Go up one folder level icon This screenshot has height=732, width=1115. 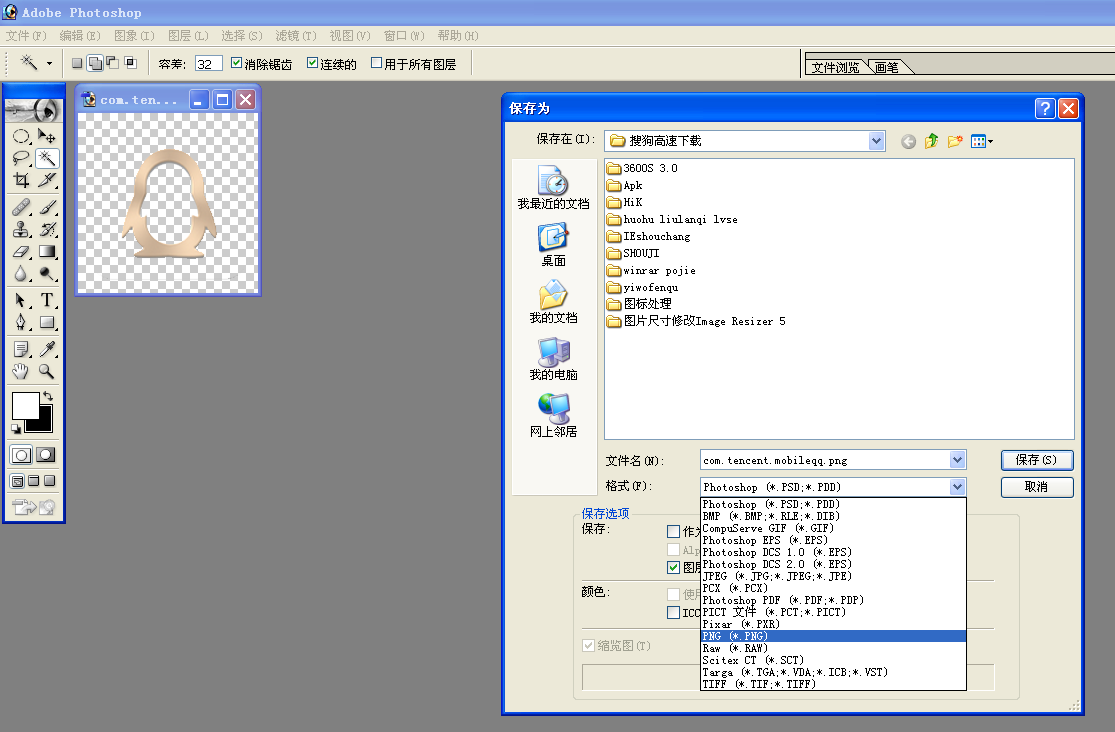tap(932, 141)
